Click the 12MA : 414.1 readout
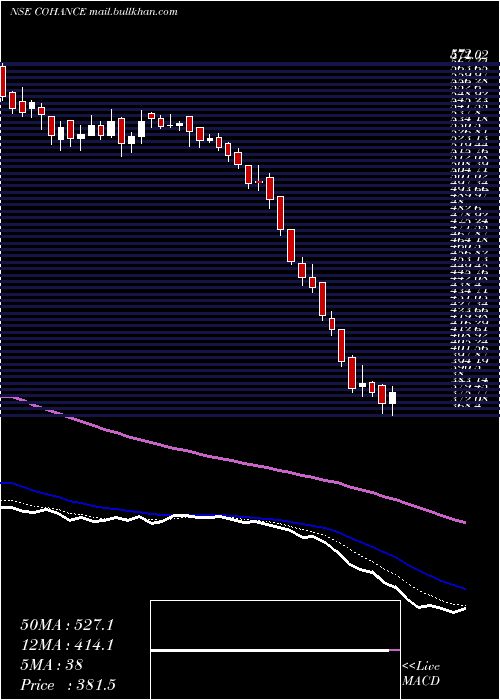This screenshot has height=700, width=500. [67, 645]
